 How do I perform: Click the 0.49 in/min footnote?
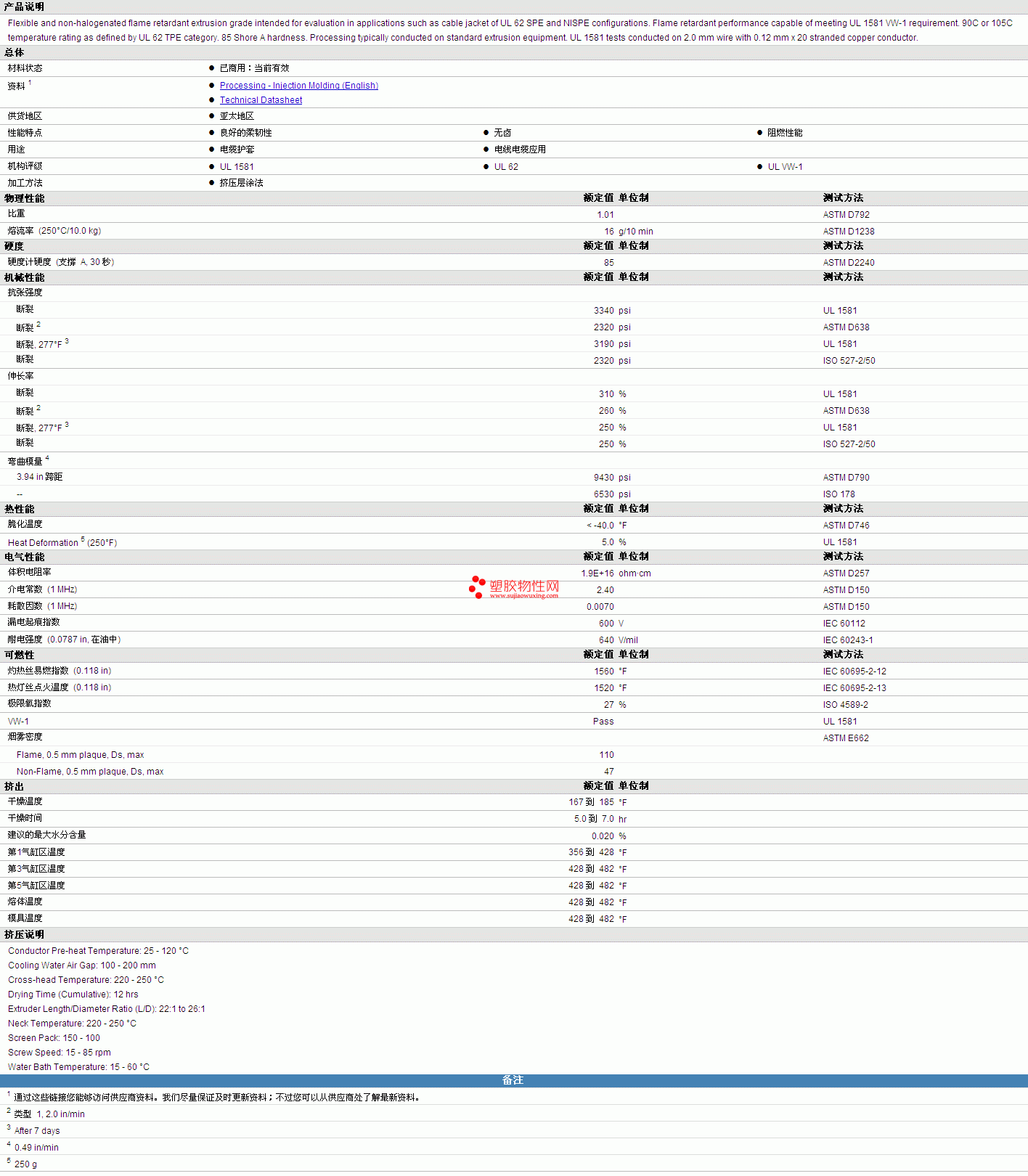tap(36, 1148)
